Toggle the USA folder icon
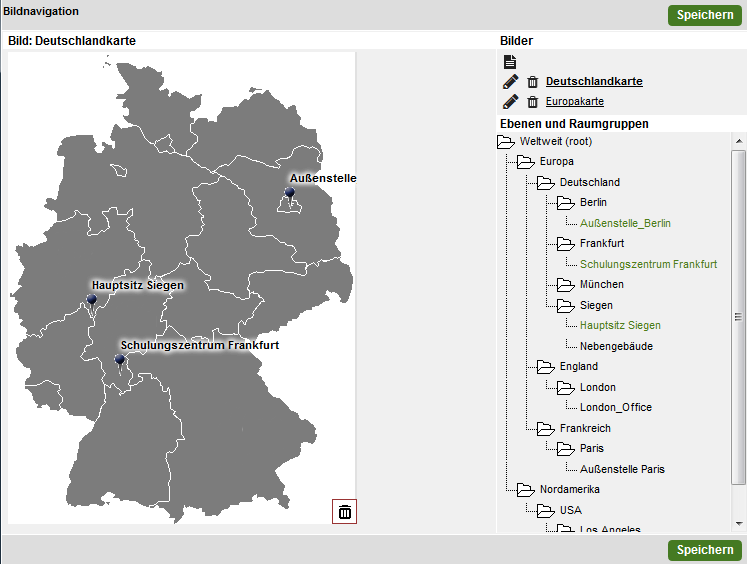The image size is (747, 564). click(545, 511)
